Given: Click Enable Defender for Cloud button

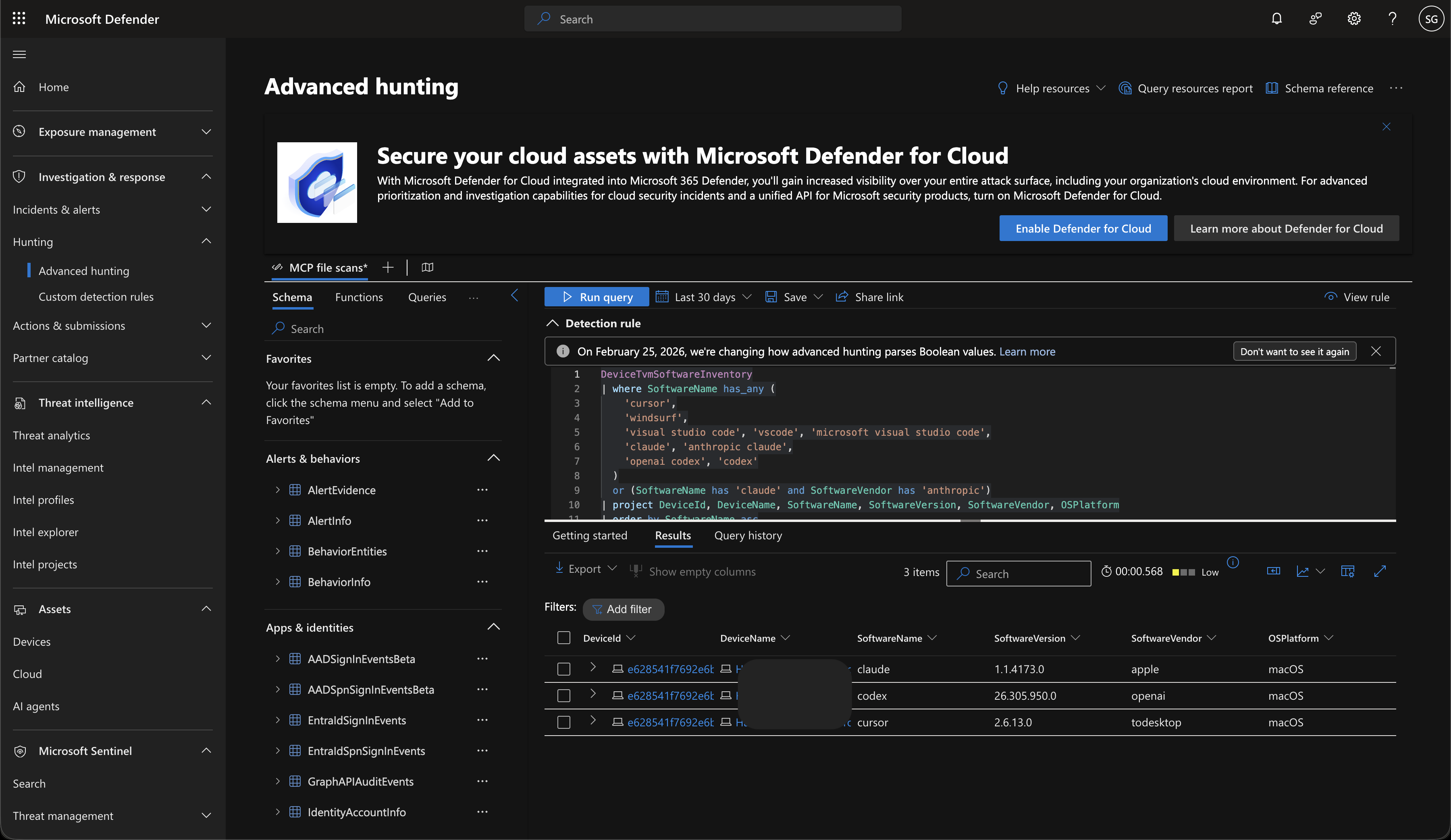Looking at the screenshot, I should click(1083, 229).
